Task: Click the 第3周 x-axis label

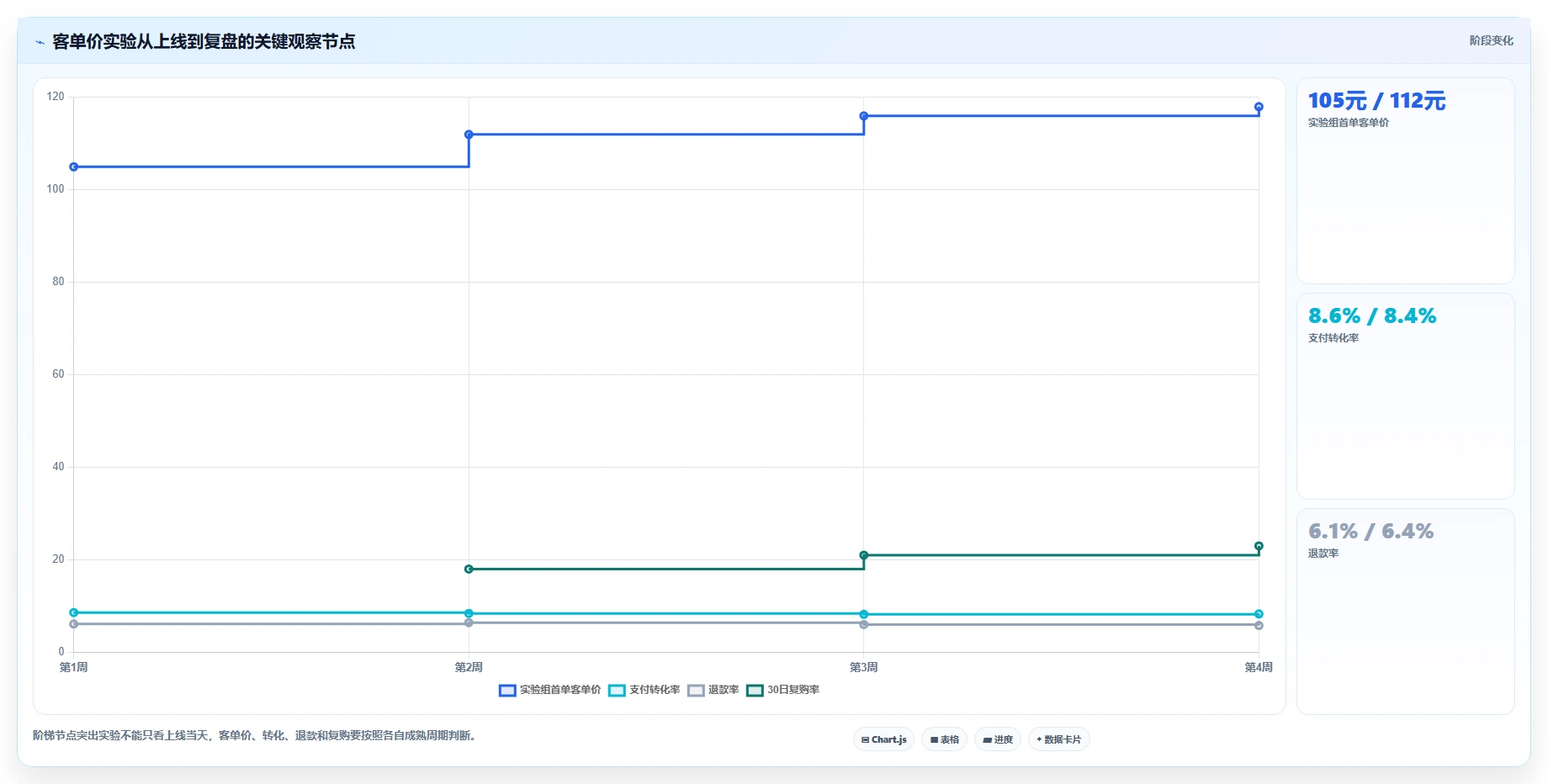Action: (x=864, y=667)
